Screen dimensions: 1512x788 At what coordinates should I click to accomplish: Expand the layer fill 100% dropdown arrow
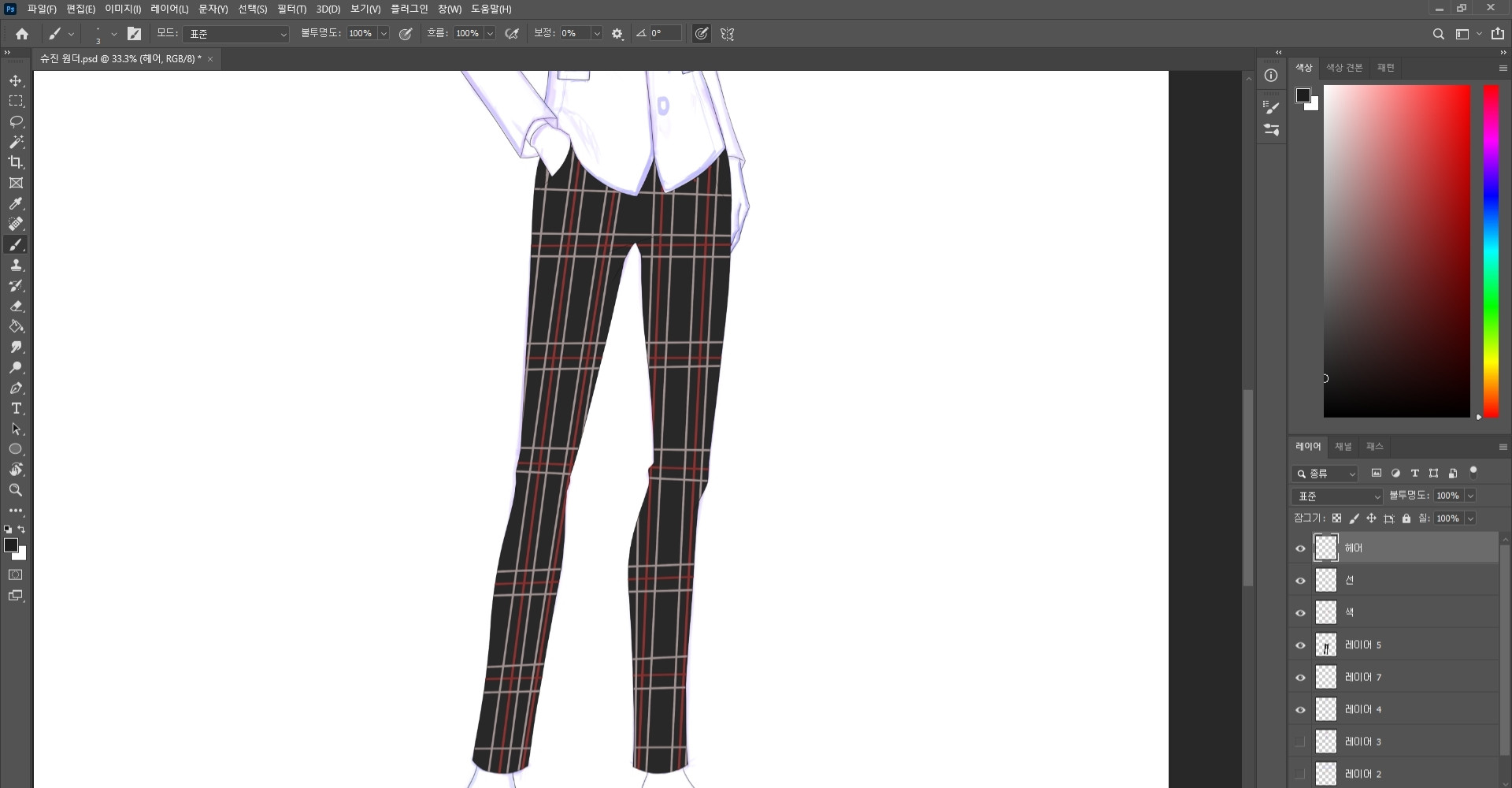point(1470,519)
